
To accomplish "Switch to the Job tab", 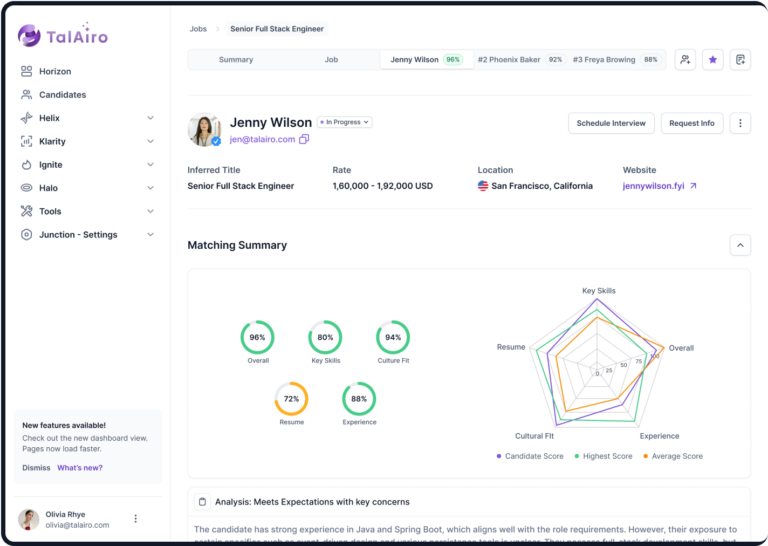I will click(x=331, y=60).
